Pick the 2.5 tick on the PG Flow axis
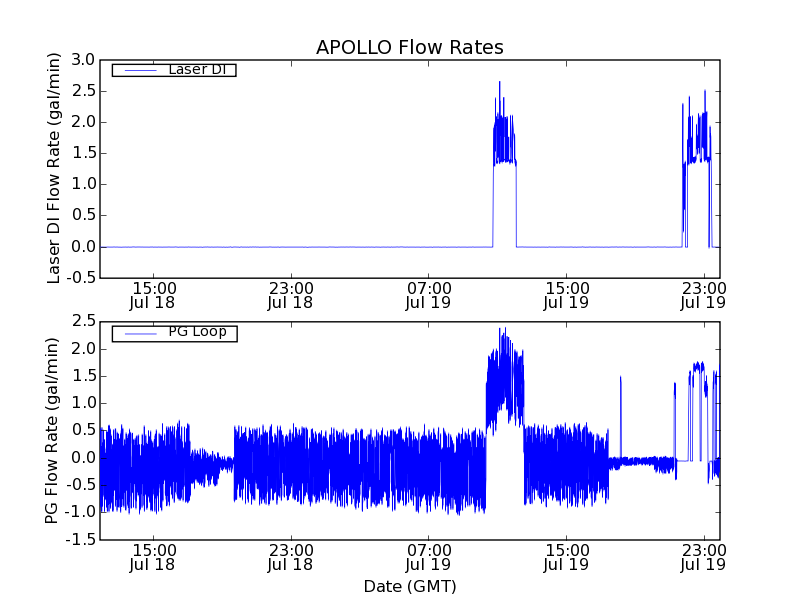This screenshot has width=800, height=600. pyautogui.click(x=83, y=321)
